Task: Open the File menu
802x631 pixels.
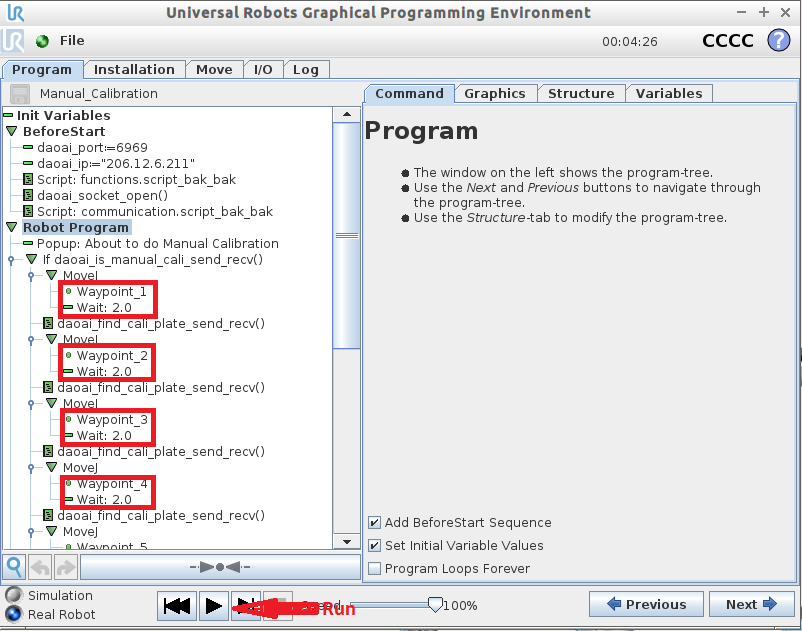Action: pyautogui.click(x=72, y=40)
